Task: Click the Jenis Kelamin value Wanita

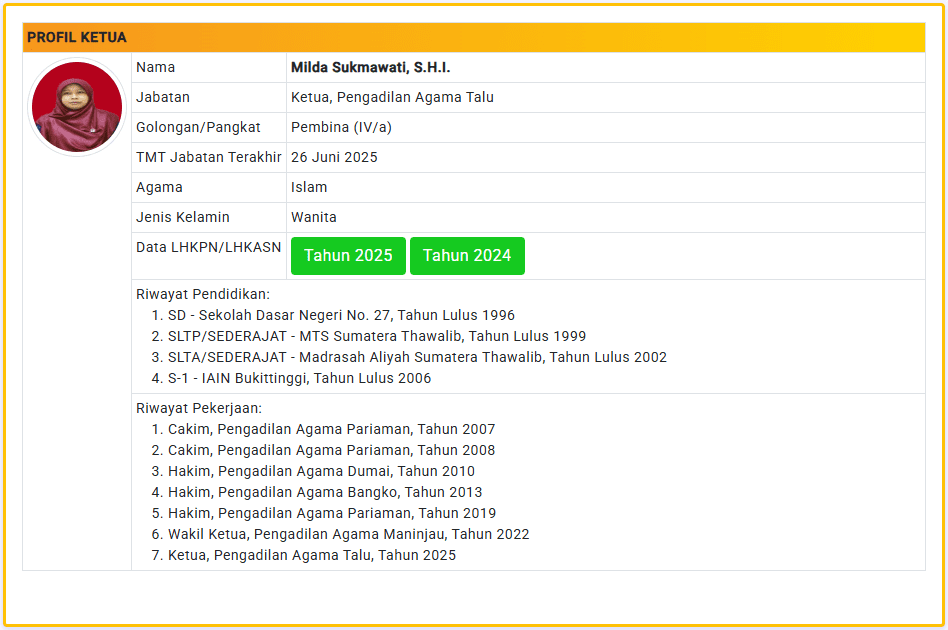Action: click(x=314, y=218)
